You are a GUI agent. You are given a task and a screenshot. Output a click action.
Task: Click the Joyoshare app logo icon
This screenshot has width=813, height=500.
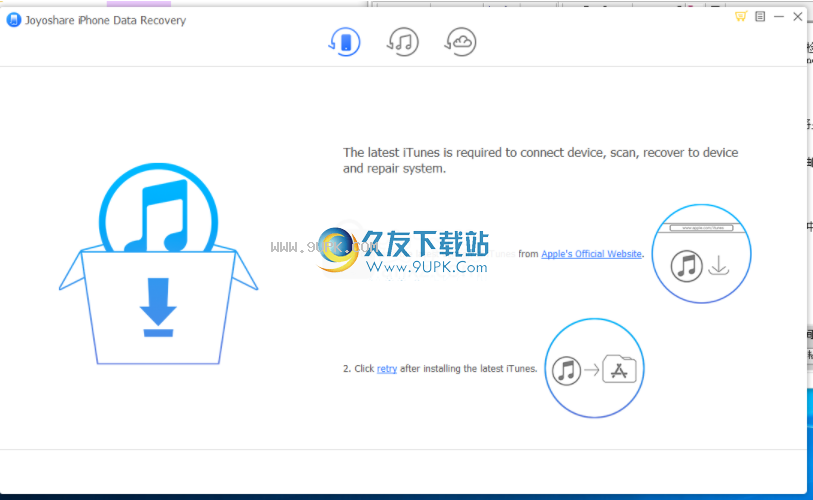tap(13, 20)
